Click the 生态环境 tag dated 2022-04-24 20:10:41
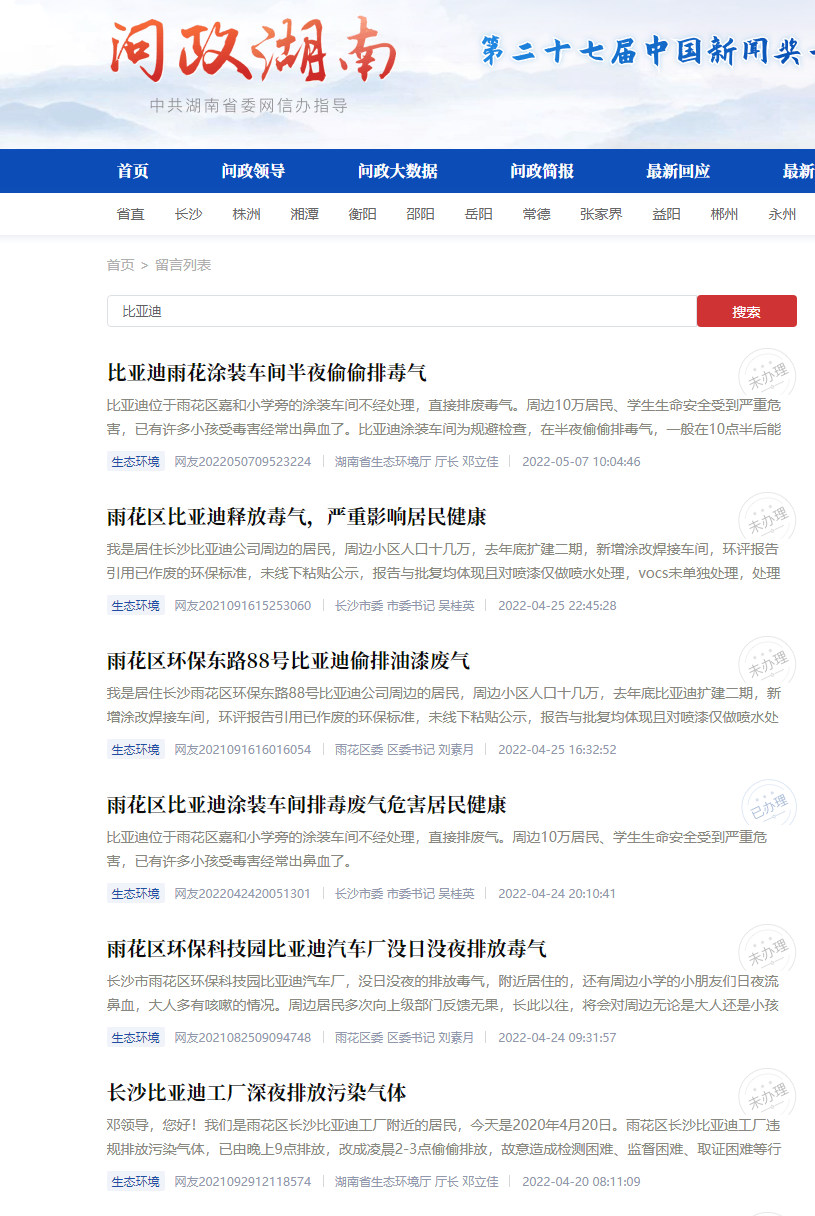Viewport: 815px width, 1216px height. [x=135, y=894]
